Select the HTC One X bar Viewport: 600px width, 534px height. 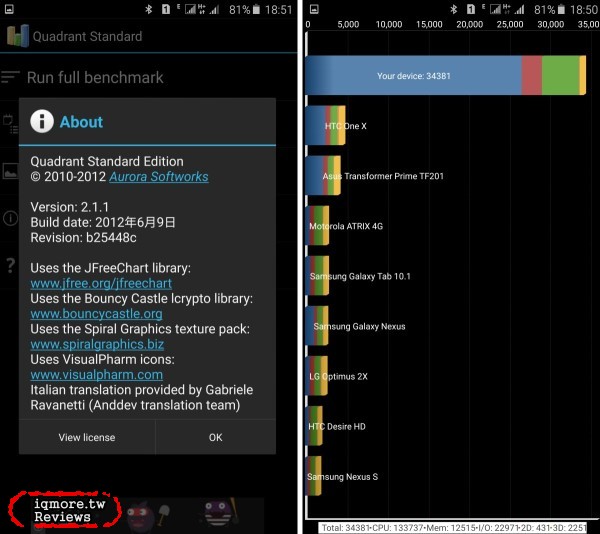point(326,125)
